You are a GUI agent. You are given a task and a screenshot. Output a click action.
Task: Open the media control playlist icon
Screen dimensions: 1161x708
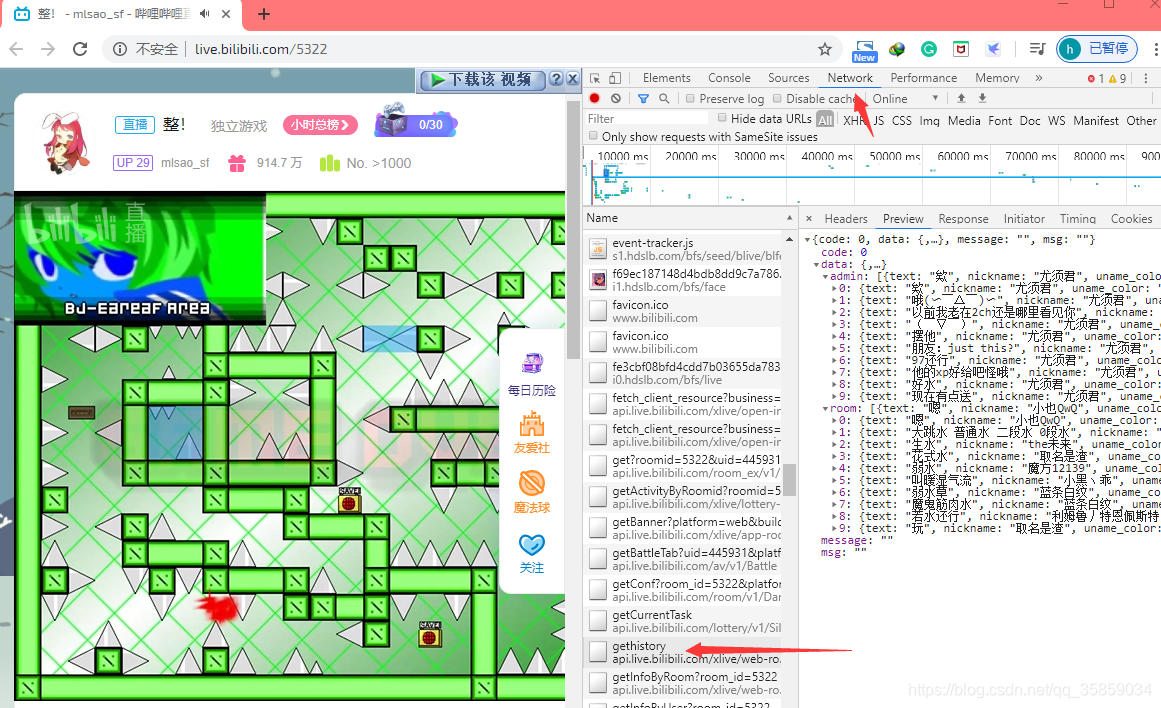point(1037,49)
